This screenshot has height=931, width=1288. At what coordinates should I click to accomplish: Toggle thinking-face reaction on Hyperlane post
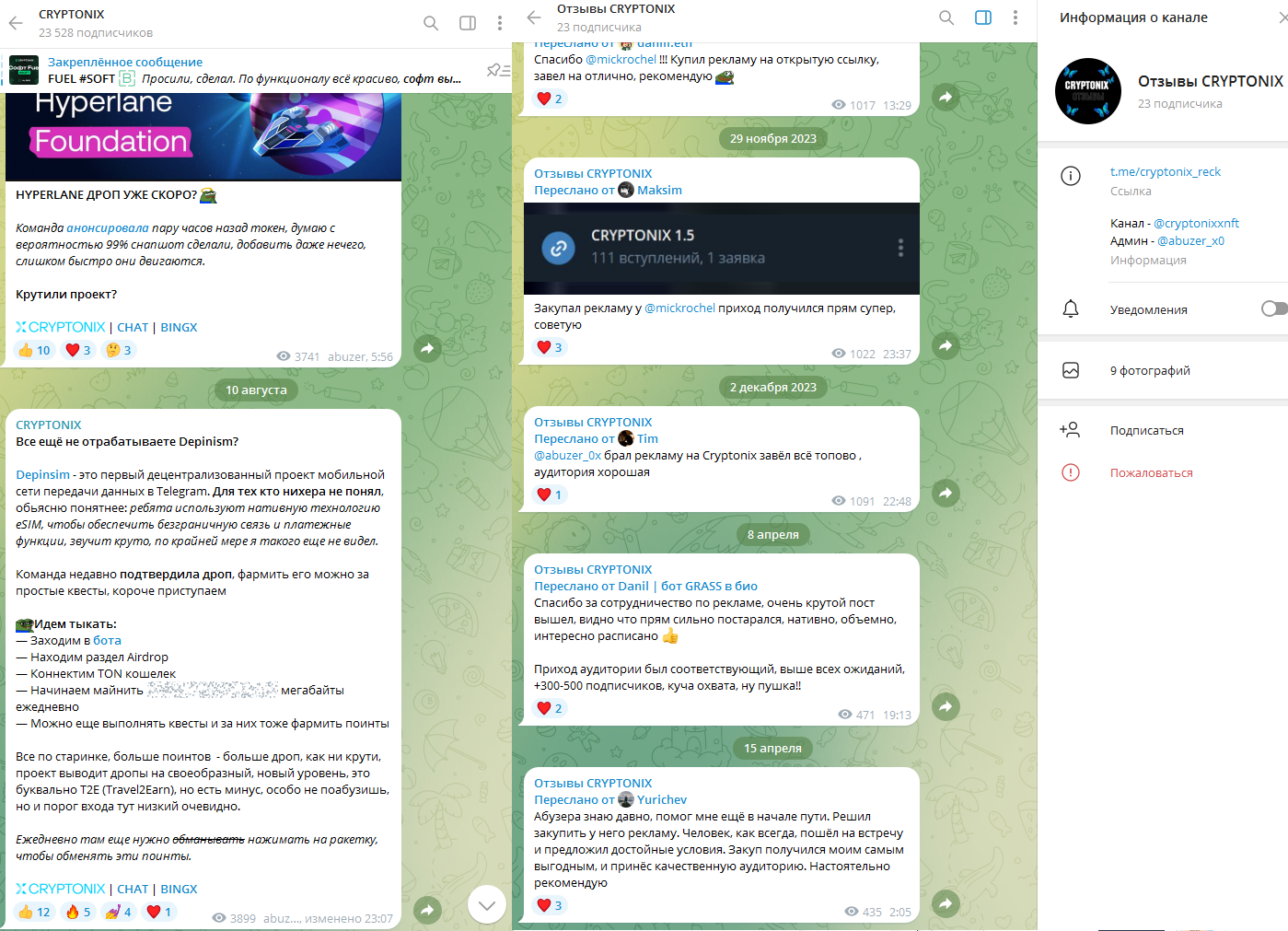tap(119, 350)
